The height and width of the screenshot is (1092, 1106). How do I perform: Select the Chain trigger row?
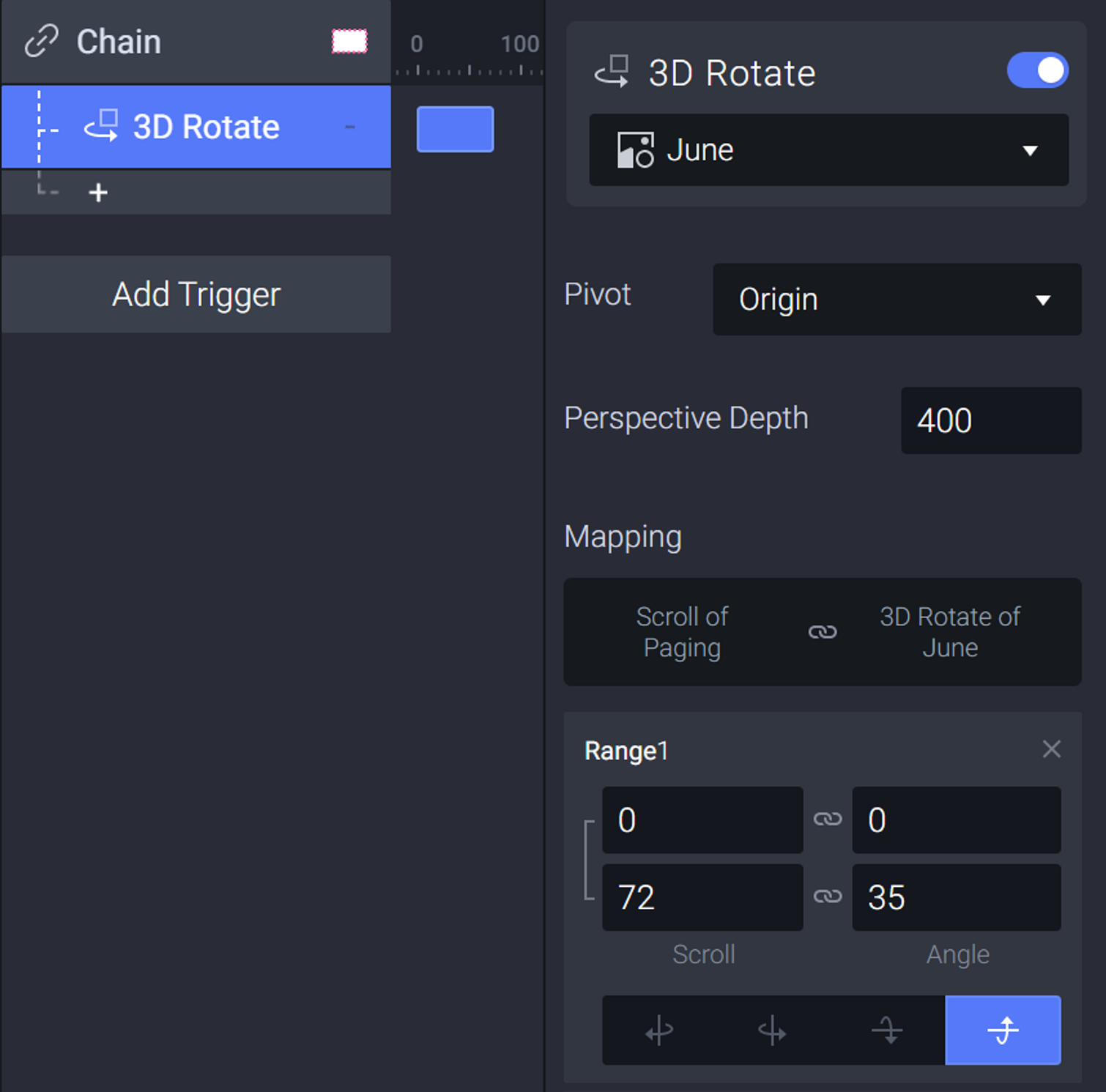[x=196, y=42]
